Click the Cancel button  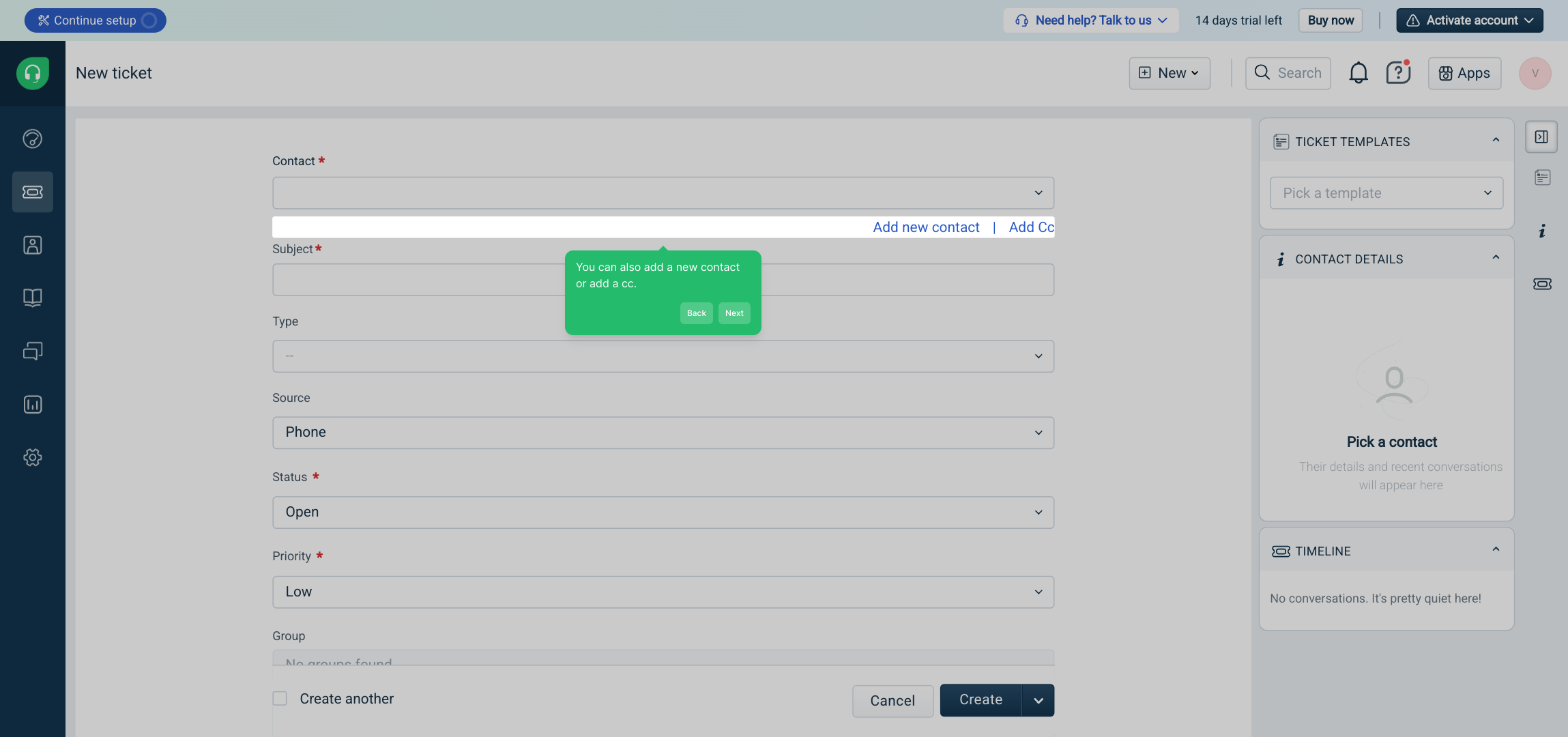point(892,701)
